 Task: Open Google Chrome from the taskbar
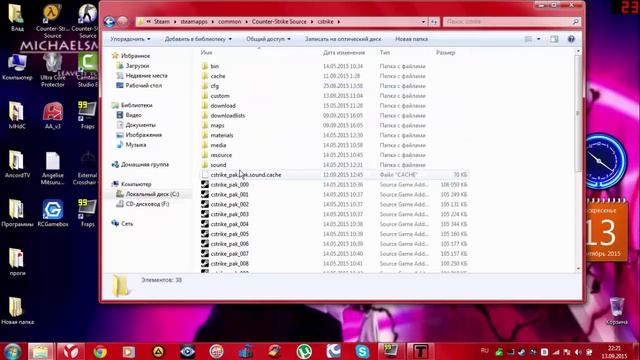tap(100, 351)
